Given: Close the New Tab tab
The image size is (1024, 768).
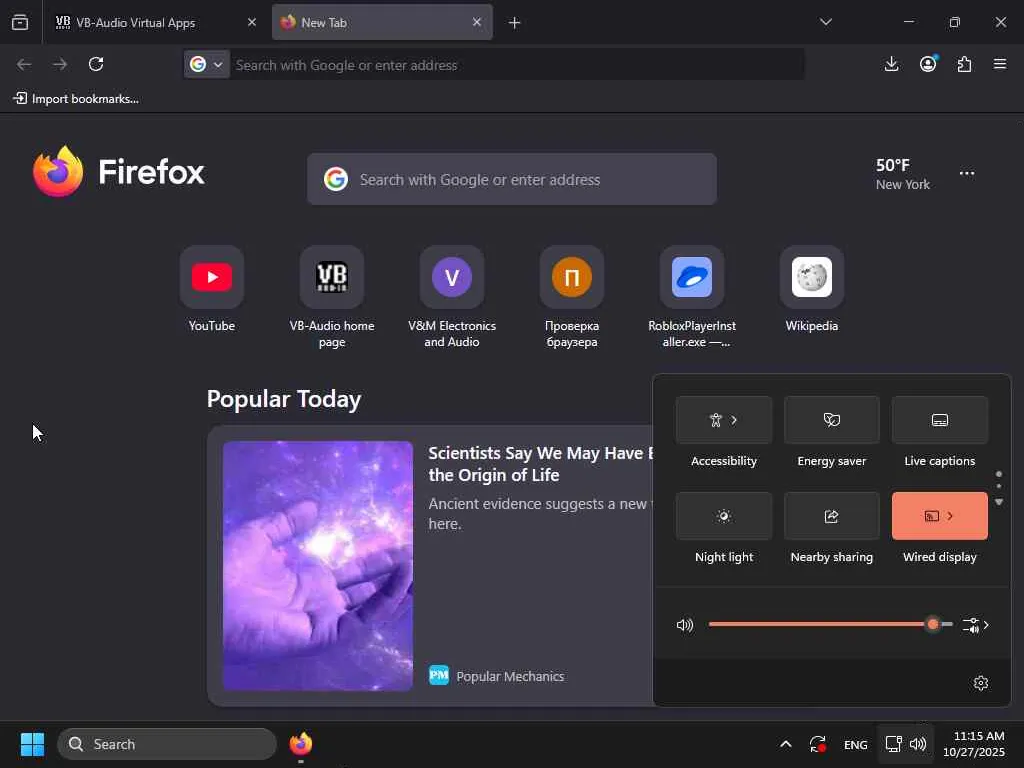Looking at the screenshot, I should point(477,22).
